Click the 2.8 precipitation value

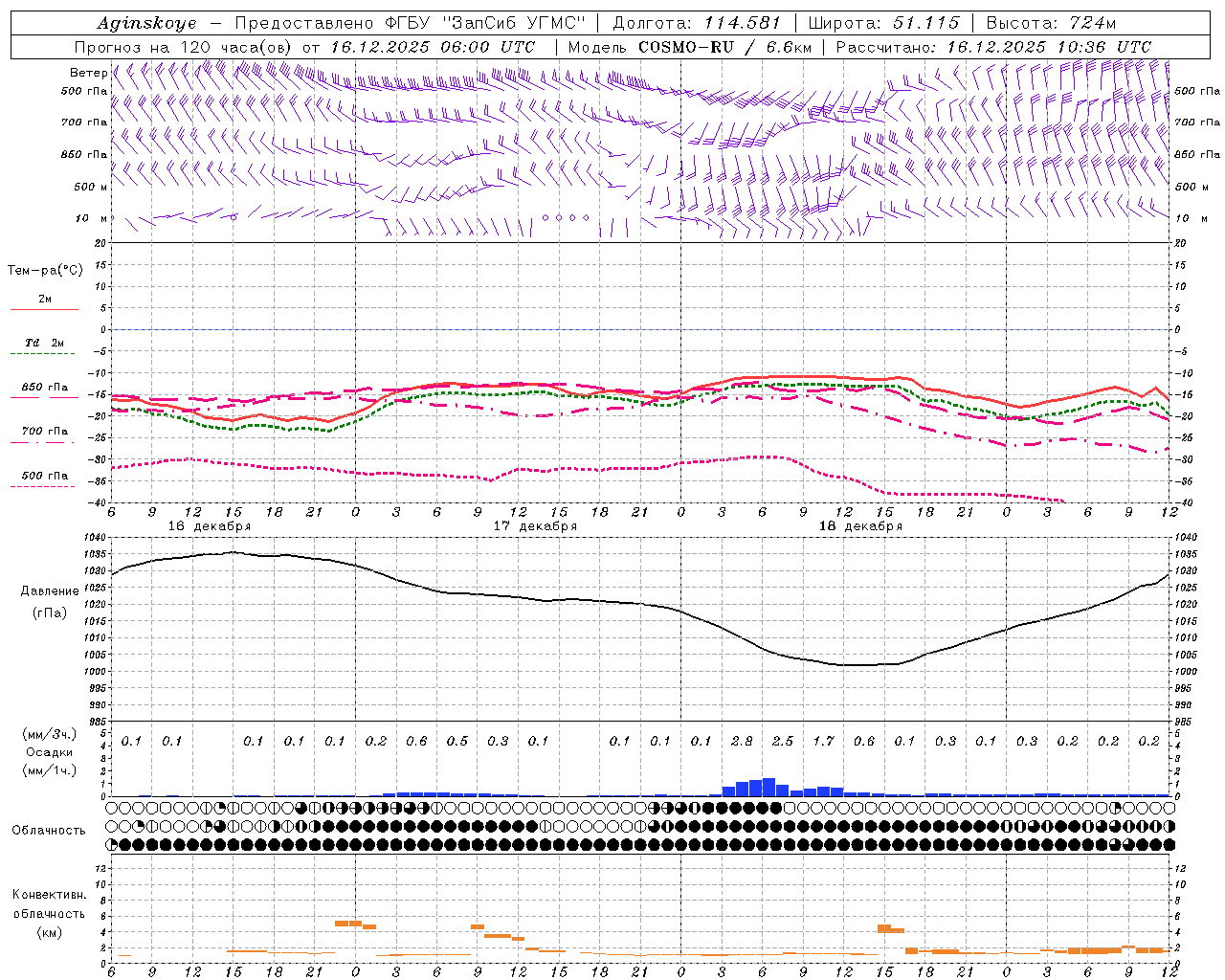742,742
